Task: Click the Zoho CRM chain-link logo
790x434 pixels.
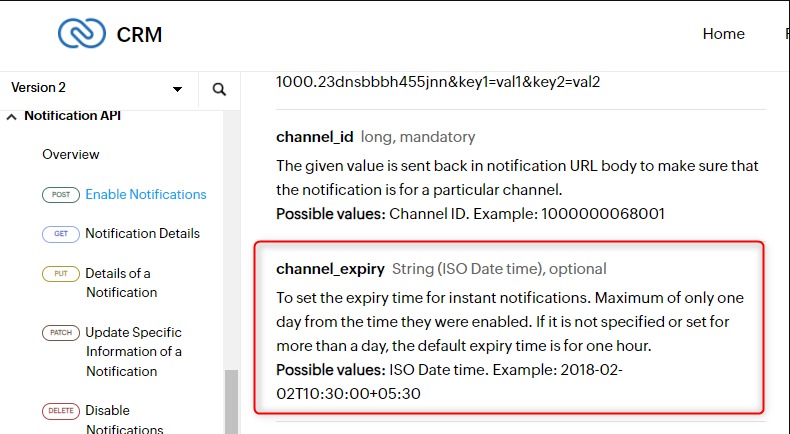Action: 82,34
